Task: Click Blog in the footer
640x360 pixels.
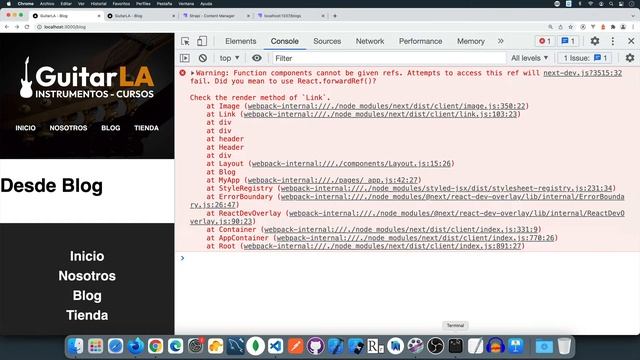Action: [x=87, y=296]
